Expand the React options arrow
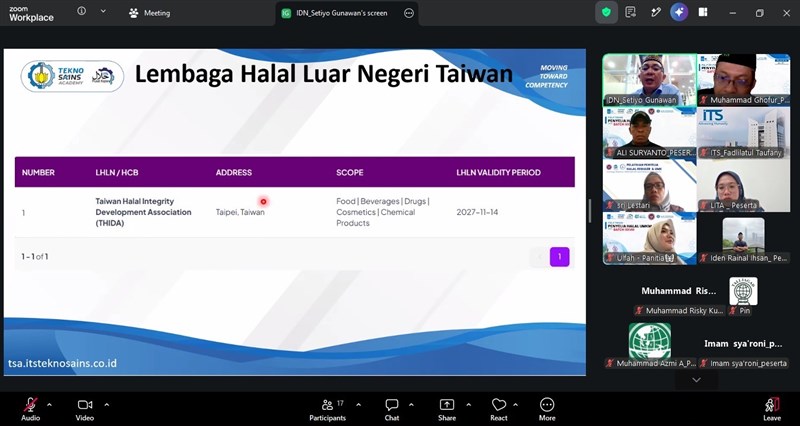800x426 pixels. [x=515, y=405]
